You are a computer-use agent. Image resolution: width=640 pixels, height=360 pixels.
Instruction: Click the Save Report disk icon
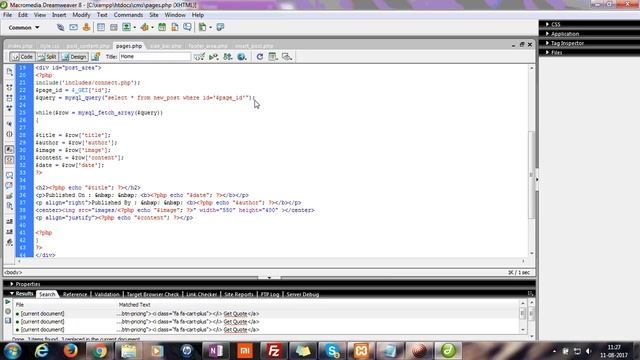(8, 321)
